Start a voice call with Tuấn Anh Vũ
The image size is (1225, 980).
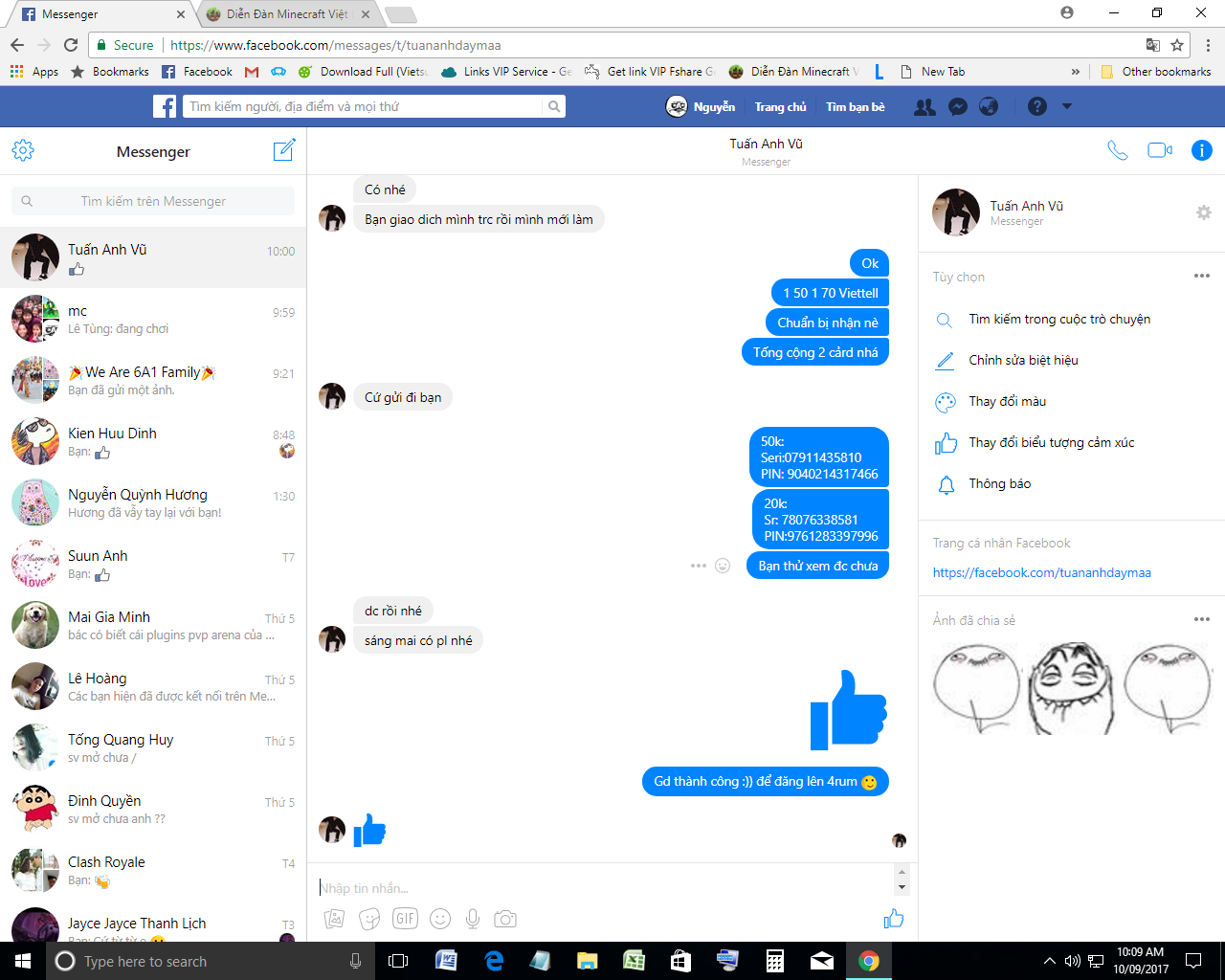pyautogui.click(x=1117, y=150)
